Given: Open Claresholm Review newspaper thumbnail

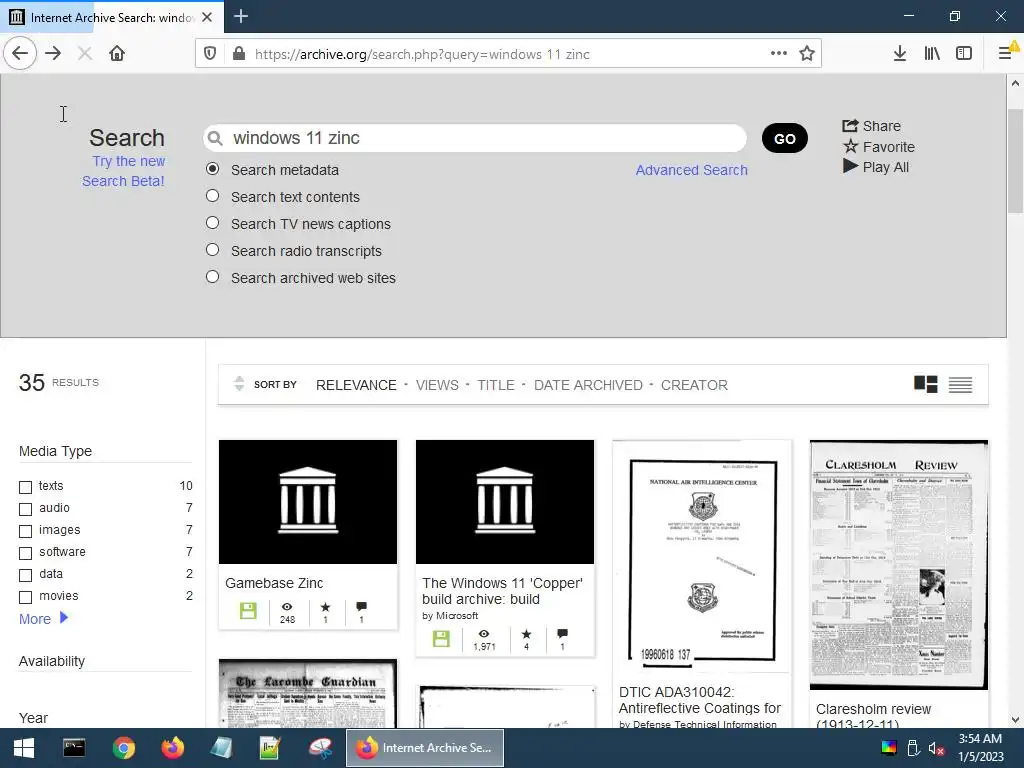Looking at the screenshot, I should (899, 565).
